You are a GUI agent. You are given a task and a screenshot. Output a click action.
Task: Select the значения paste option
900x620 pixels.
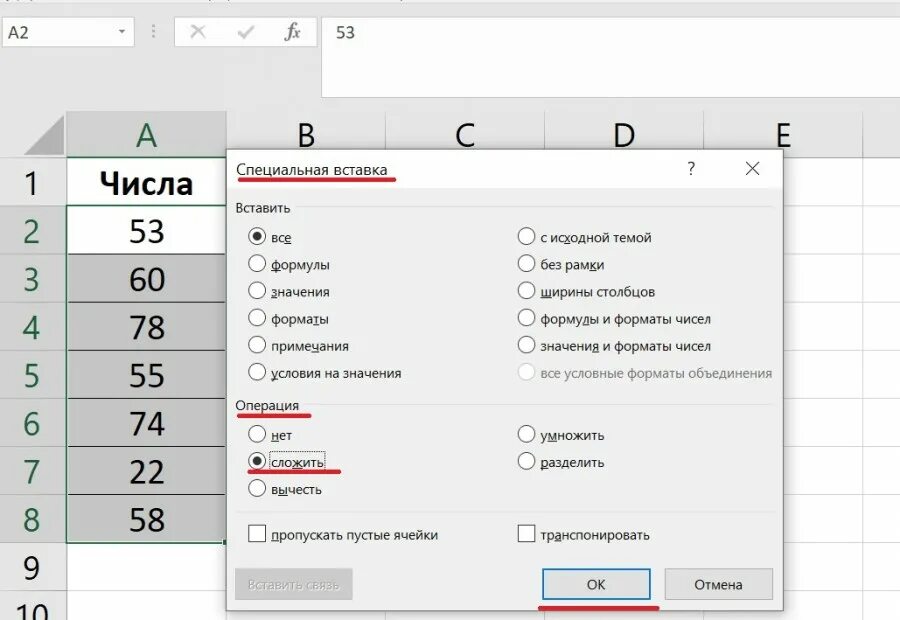289,291
